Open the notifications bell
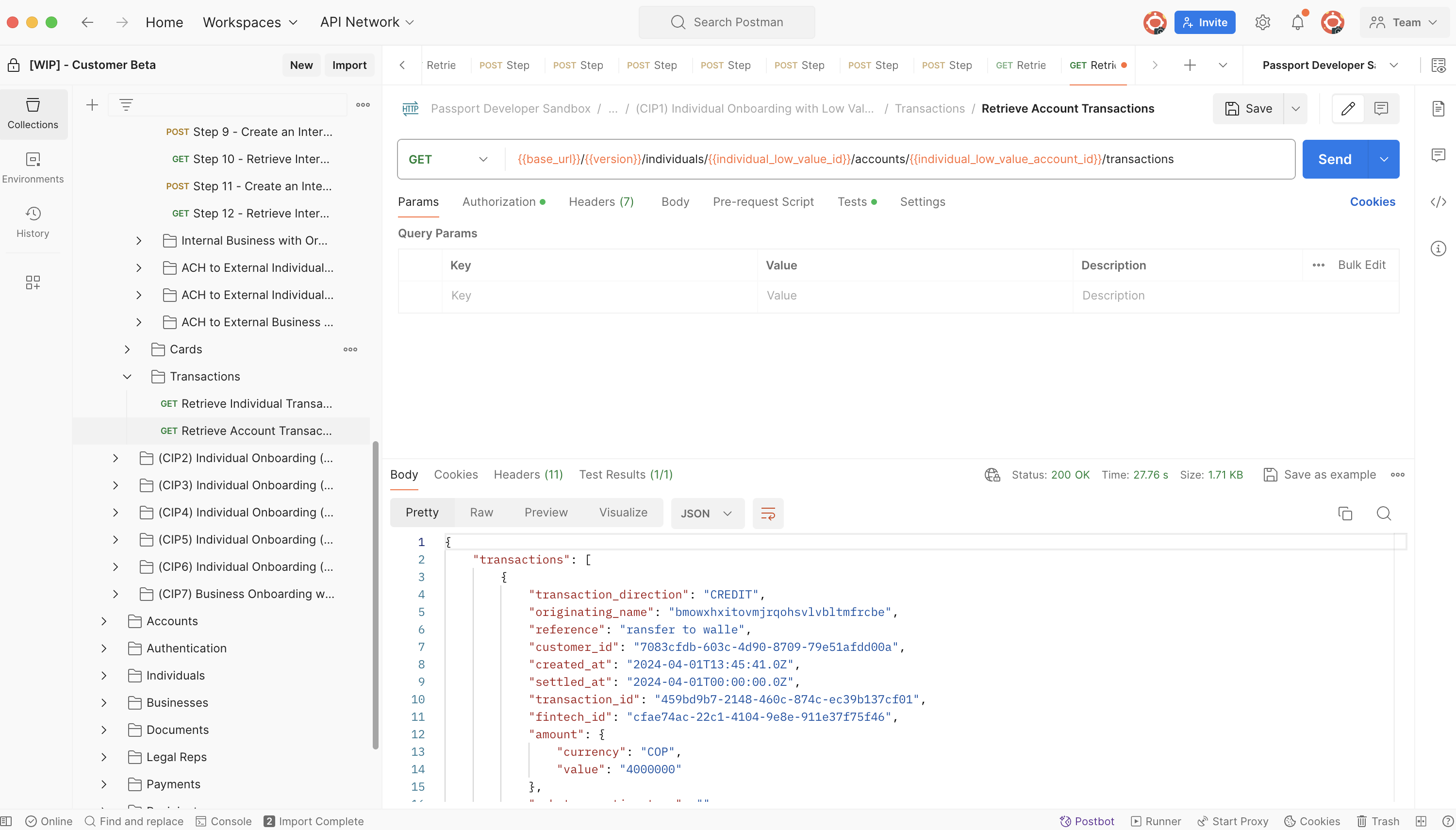Screen dimensions: 1456x830 (x=1298, y=22)
